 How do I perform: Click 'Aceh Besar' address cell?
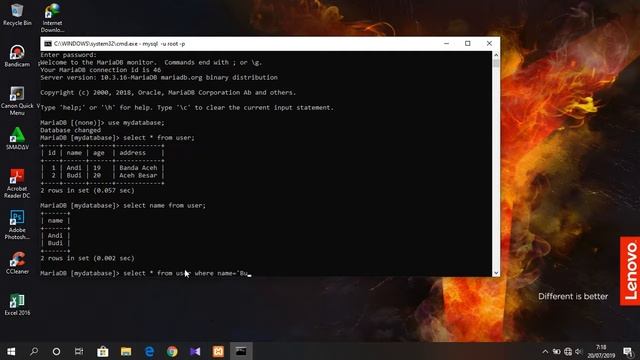138,176
